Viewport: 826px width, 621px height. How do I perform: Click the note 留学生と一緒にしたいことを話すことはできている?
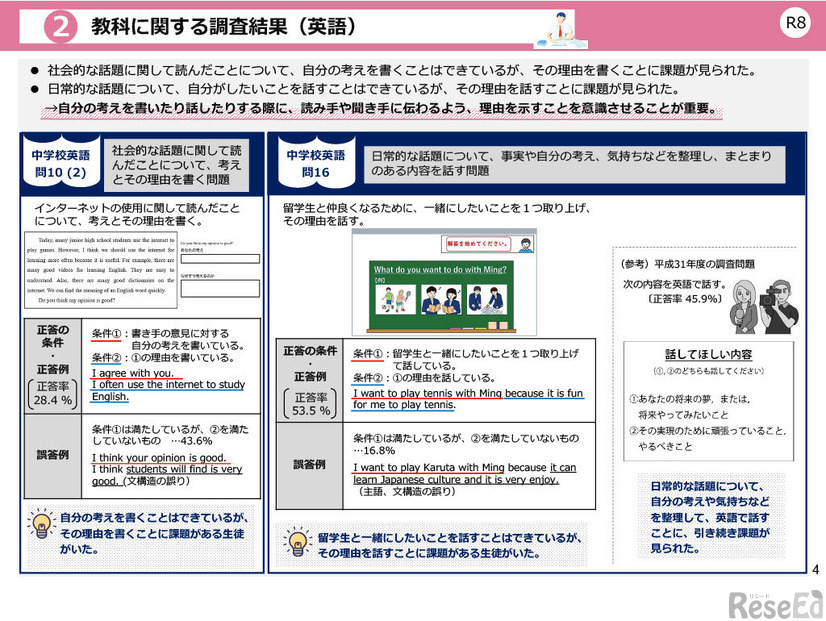449,545
